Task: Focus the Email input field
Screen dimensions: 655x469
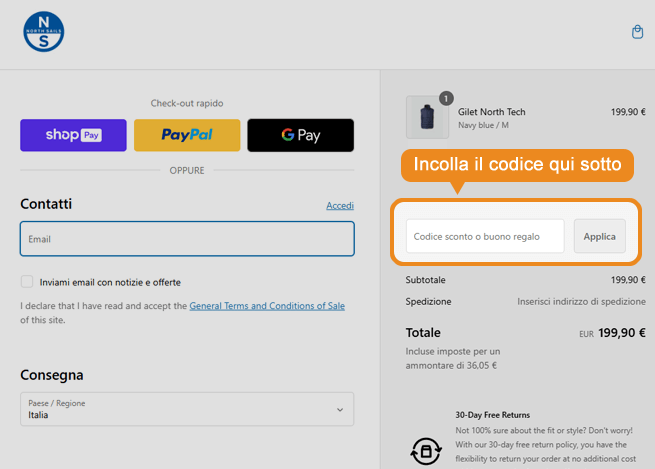Action: (x=187, y=239)
